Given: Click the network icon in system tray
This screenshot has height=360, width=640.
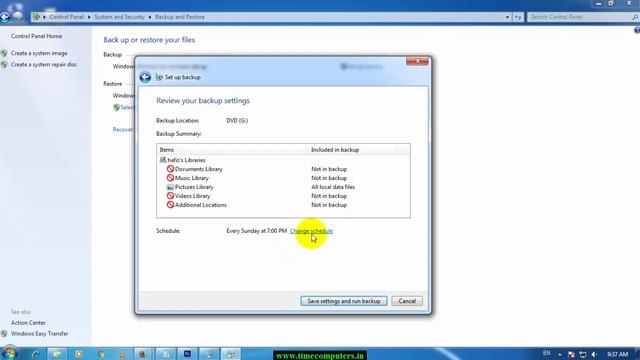Looking at the screenshot, I should point(583,354).
